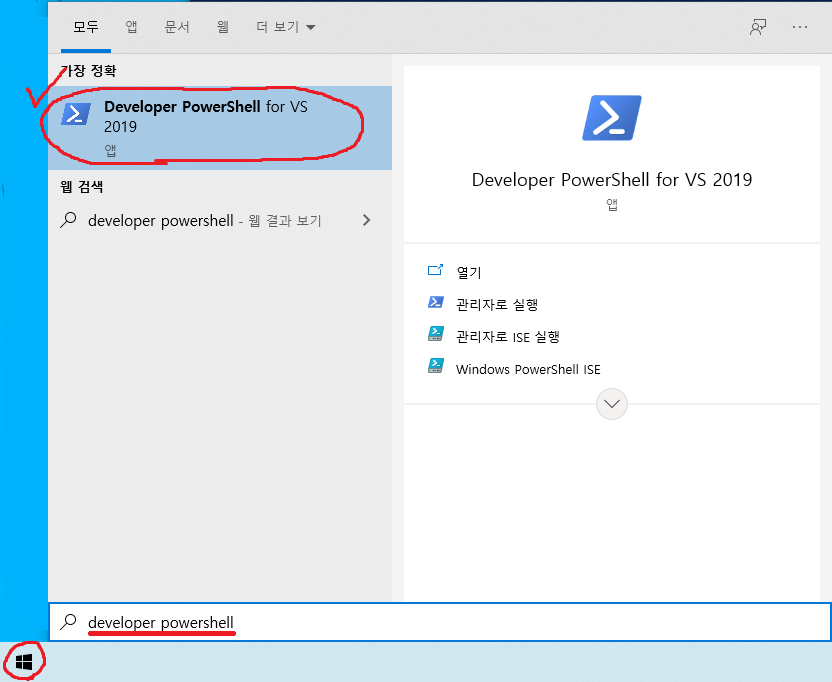
Task: Click the Windows Start button
Action: (x=24, y=661)
